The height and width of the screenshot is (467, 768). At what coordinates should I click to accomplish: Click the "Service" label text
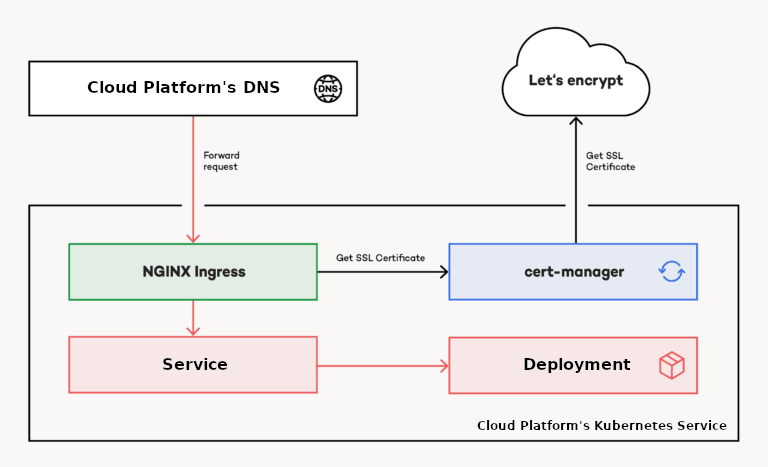pyautogui.click(x=195, y=364)
